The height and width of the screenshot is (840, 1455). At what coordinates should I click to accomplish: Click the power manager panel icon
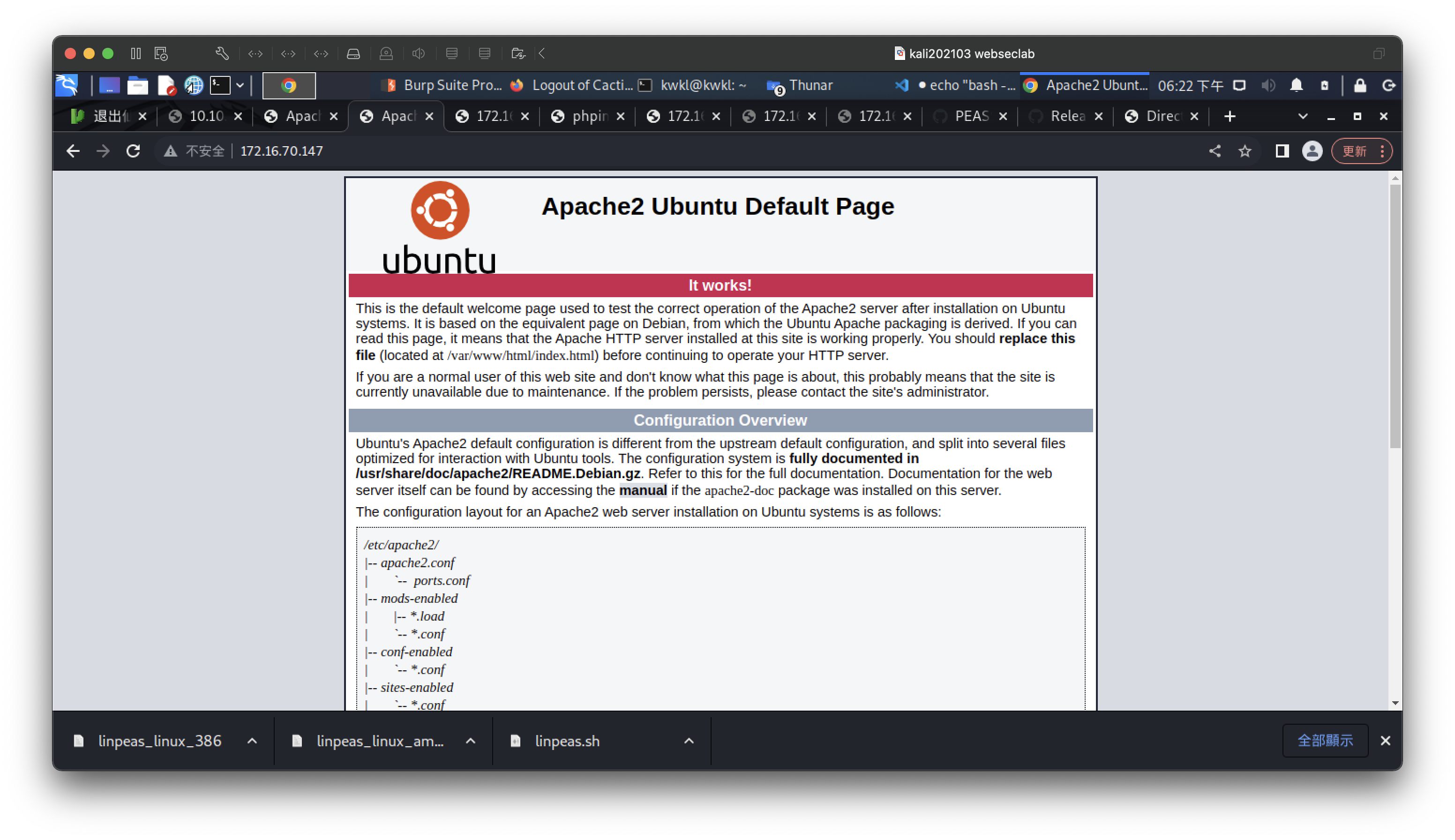click(x=1325, y=85)
